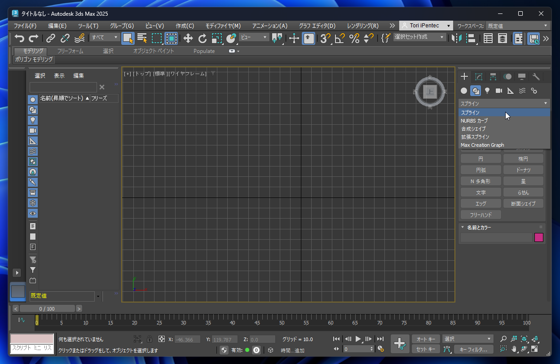Activate Bind to Space Warp tool
560x364 pixels.
[x=79, y=38]
